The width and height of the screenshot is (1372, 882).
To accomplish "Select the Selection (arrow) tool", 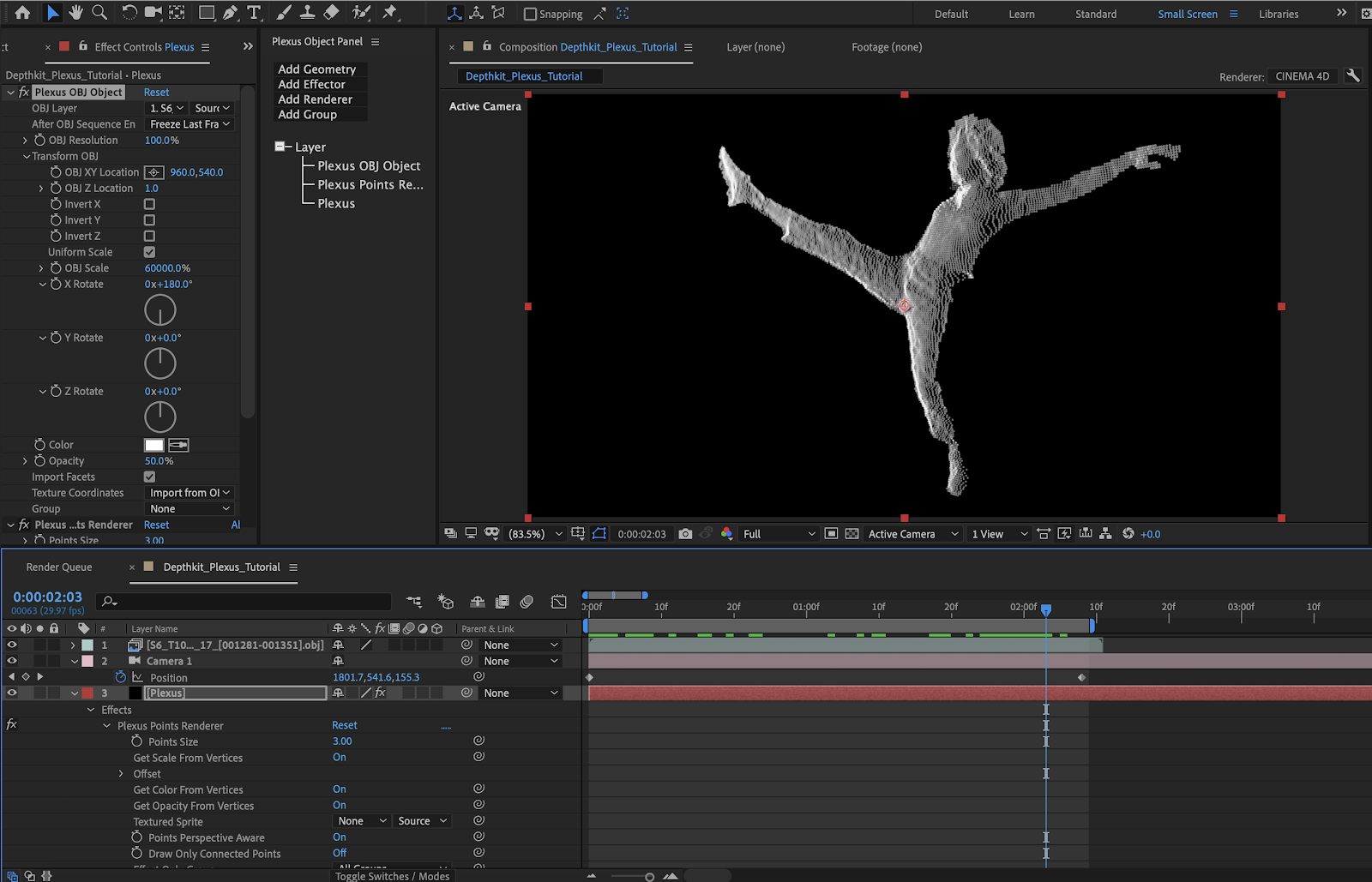I will (52, 12).
